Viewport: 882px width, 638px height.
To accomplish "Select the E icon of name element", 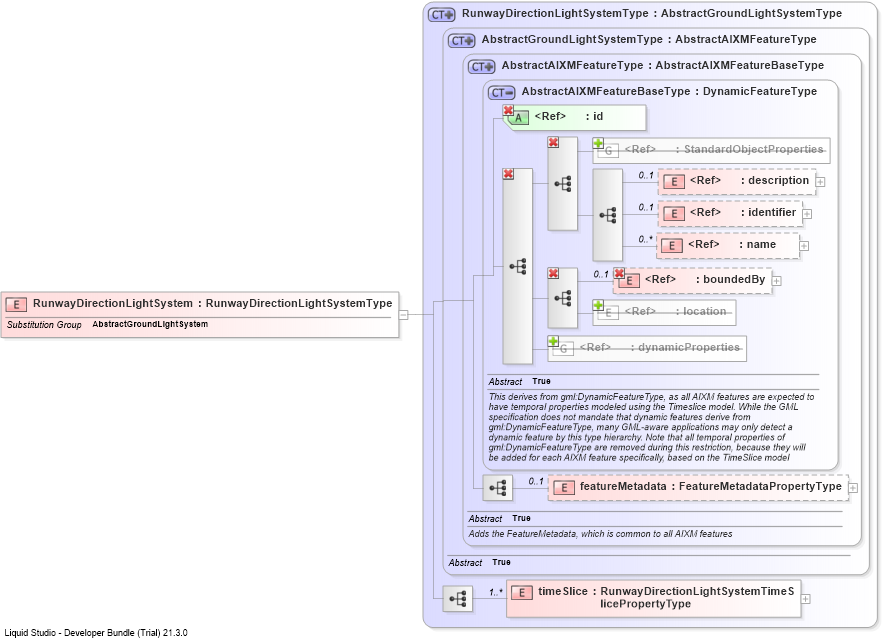I will point(672,246).
